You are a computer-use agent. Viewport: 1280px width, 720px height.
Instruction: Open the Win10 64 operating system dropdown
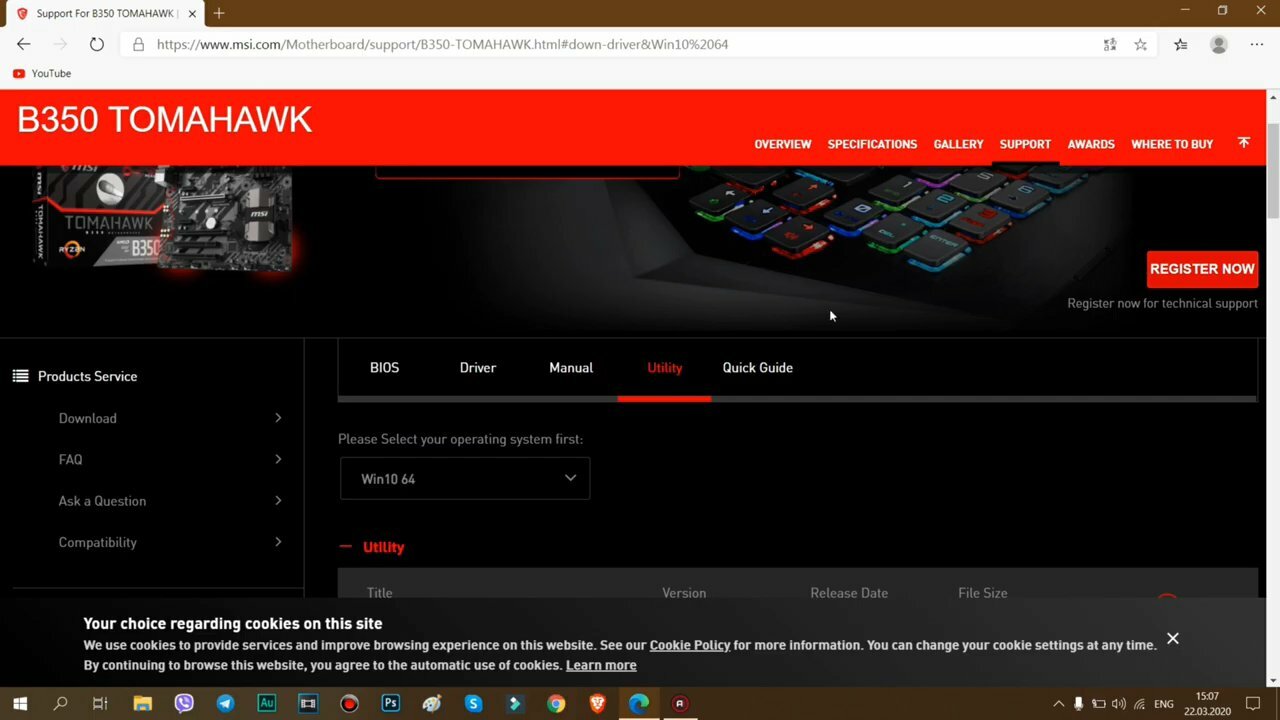[465, 479]
